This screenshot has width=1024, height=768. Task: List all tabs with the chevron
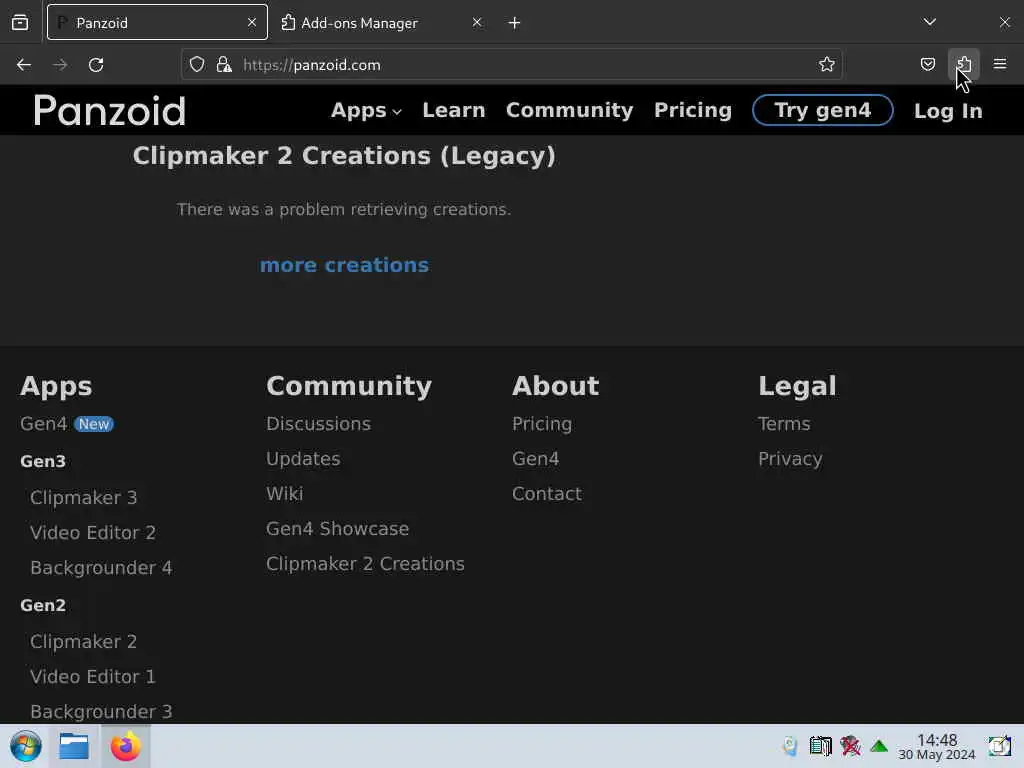point(930,22)
